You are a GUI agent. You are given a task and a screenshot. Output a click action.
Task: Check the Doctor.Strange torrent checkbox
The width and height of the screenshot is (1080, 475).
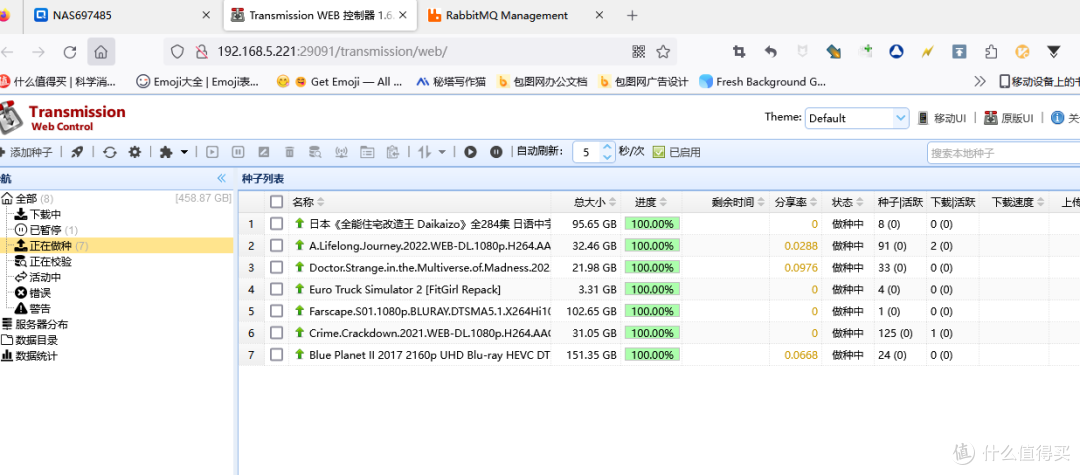[276, 267]
